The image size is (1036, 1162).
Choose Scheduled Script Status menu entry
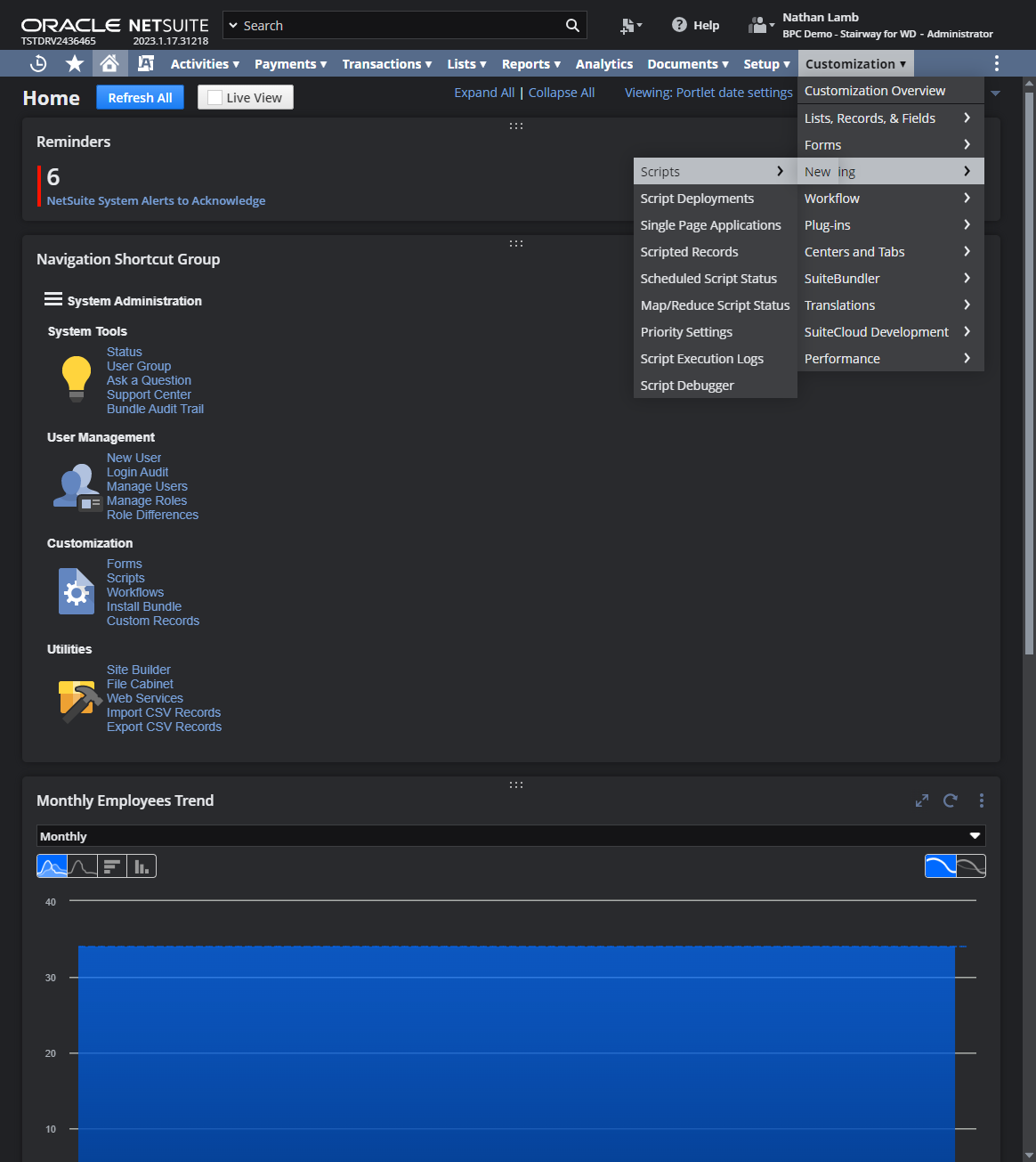716,278
